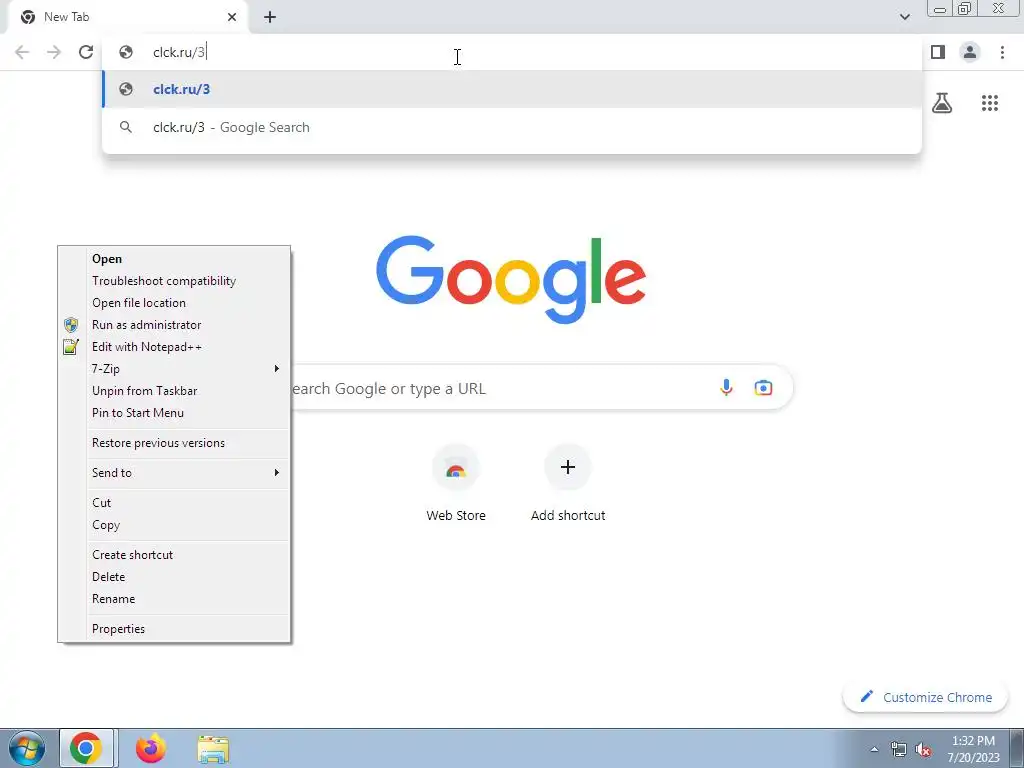The image size is (1024, 768).
Task: Select Open in the context menu
Action: 174,259
